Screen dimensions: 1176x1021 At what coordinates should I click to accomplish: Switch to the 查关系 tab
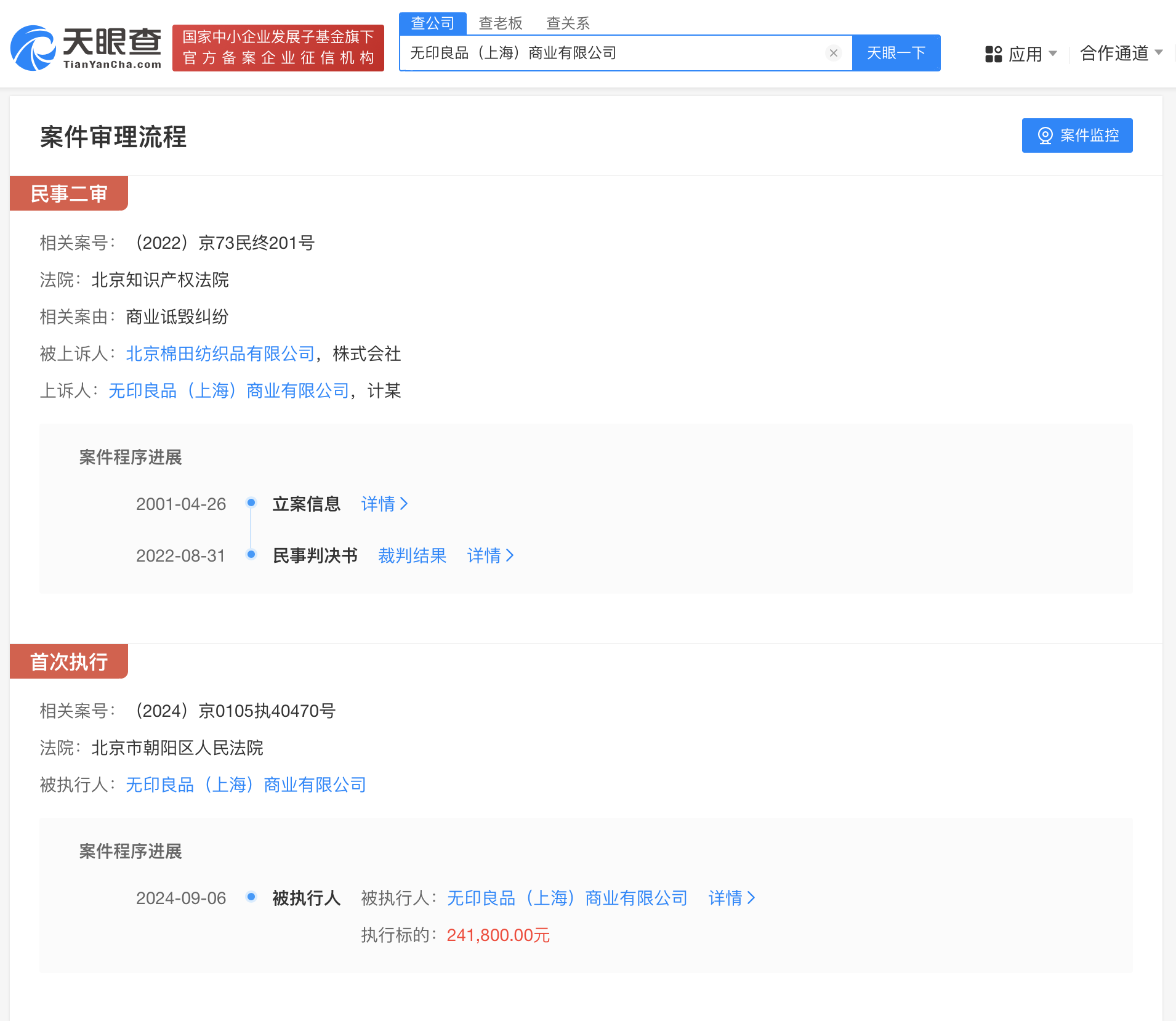(x=567, y=23)
